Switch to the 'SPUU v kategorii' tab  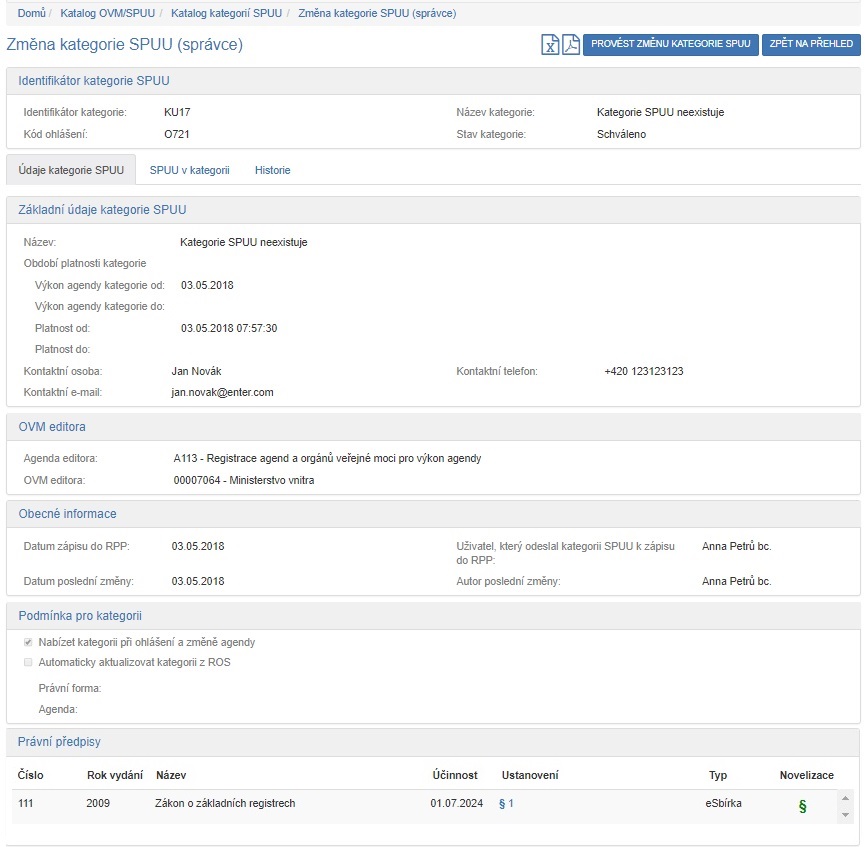tap(189, 170)
